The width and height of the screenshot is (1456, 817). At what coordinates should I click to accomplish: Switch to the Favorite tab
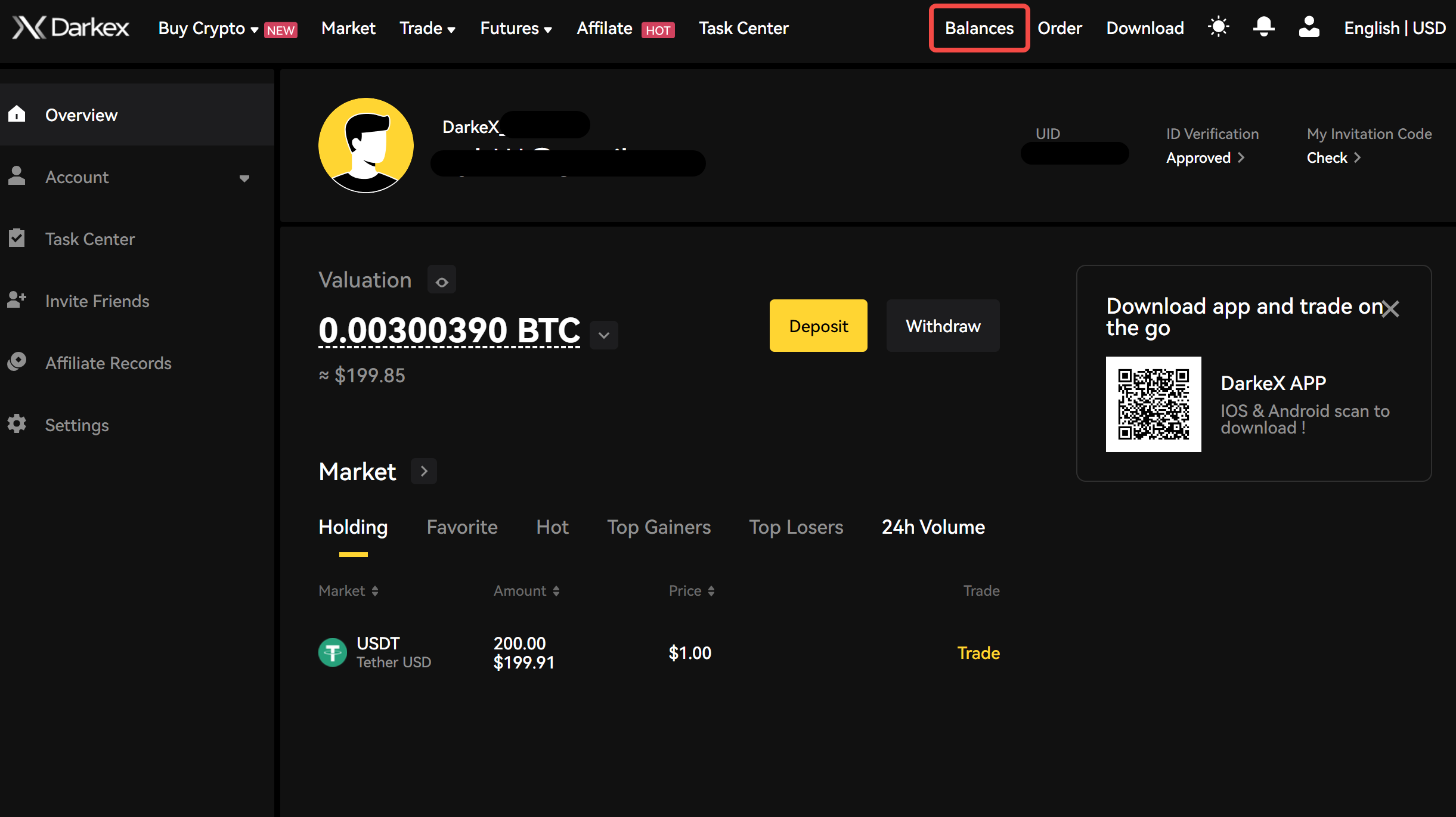[x=462, y=527]
